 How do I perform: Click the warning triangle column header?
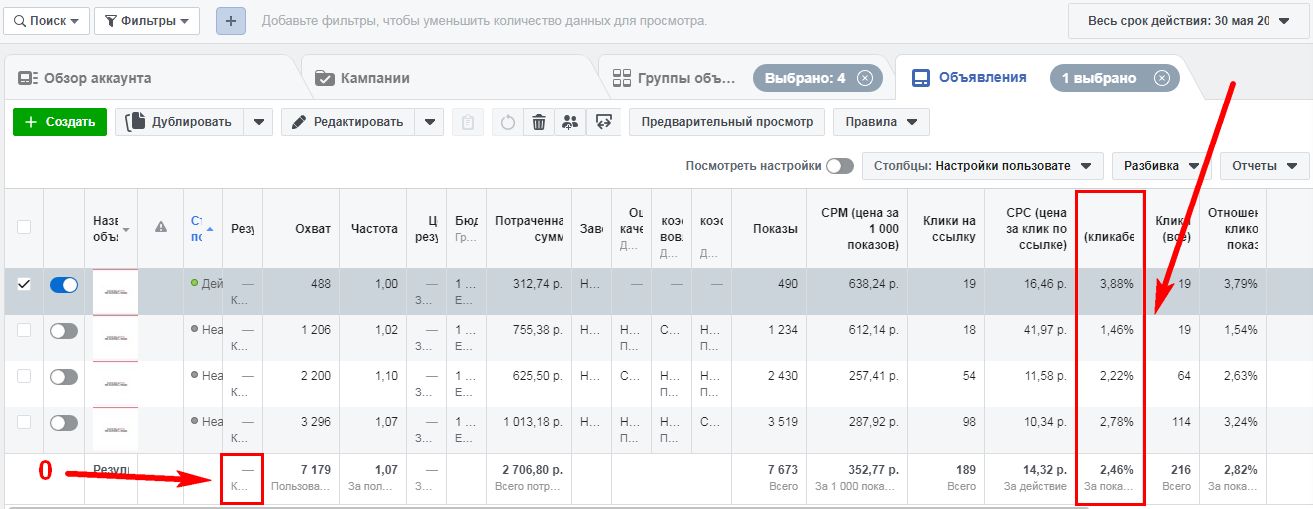tap(161, 227)
